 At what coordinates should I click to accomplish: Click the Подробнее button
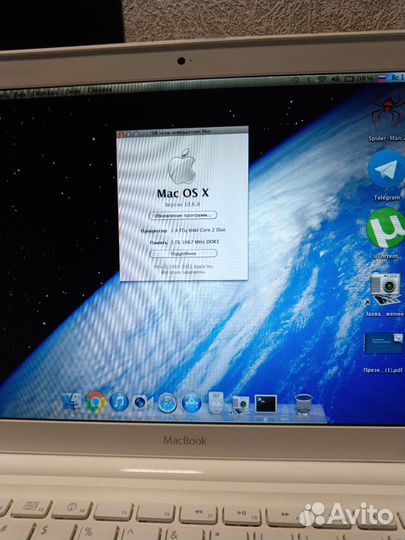[183, 253]
